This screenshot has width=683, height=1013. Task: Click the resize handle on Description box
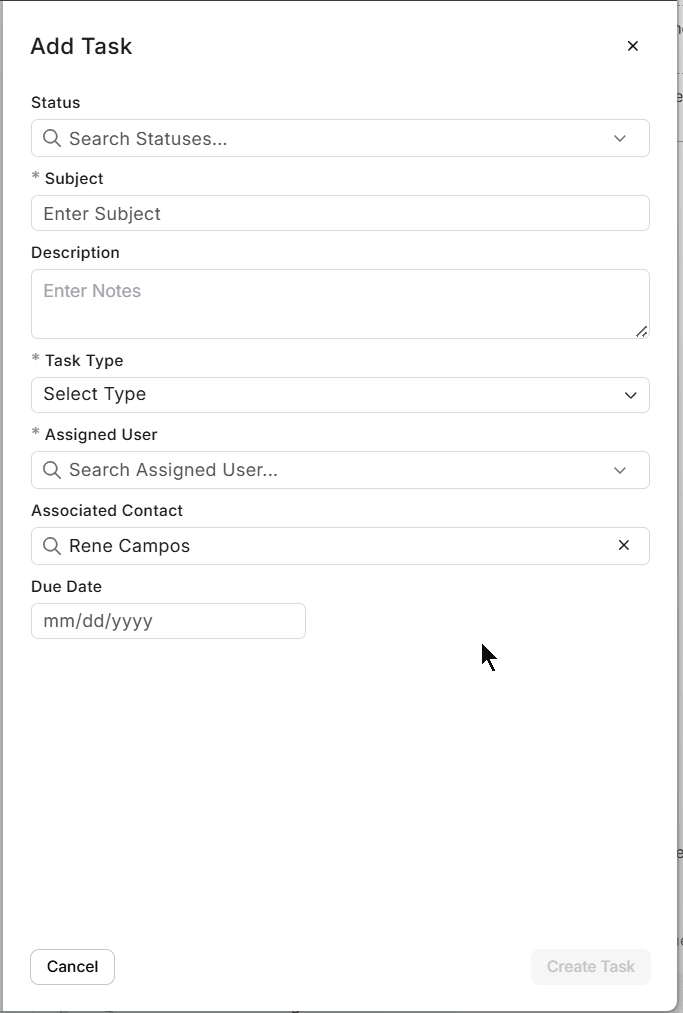(x=641, y=332)
